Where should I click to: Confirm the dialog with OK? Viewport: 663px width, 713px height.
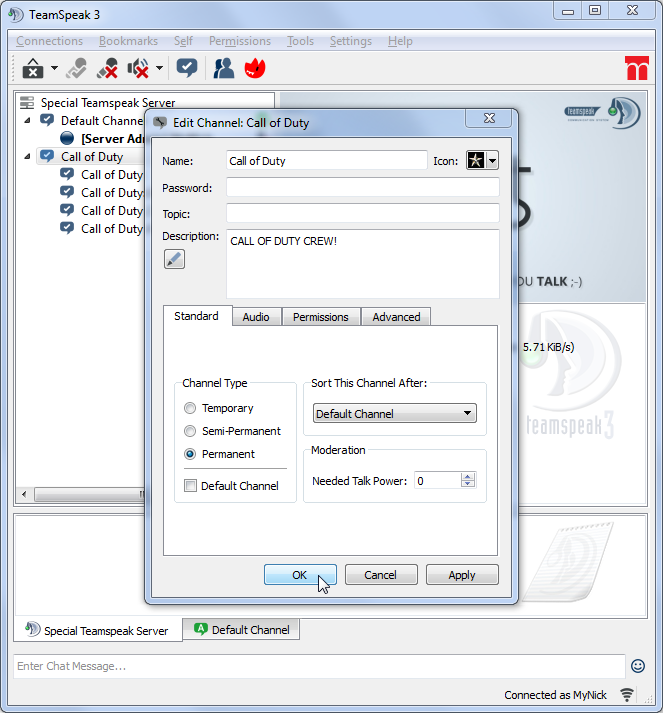pyautogui.click(x=300, y=575)
